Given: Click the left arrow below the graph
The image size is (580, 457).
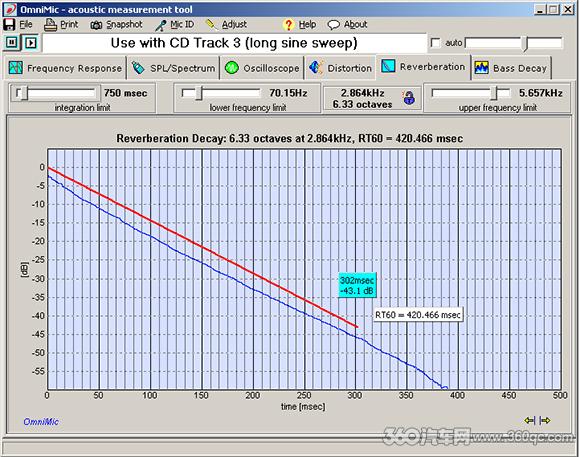Looking at the screenshot, I should [529, 420].
